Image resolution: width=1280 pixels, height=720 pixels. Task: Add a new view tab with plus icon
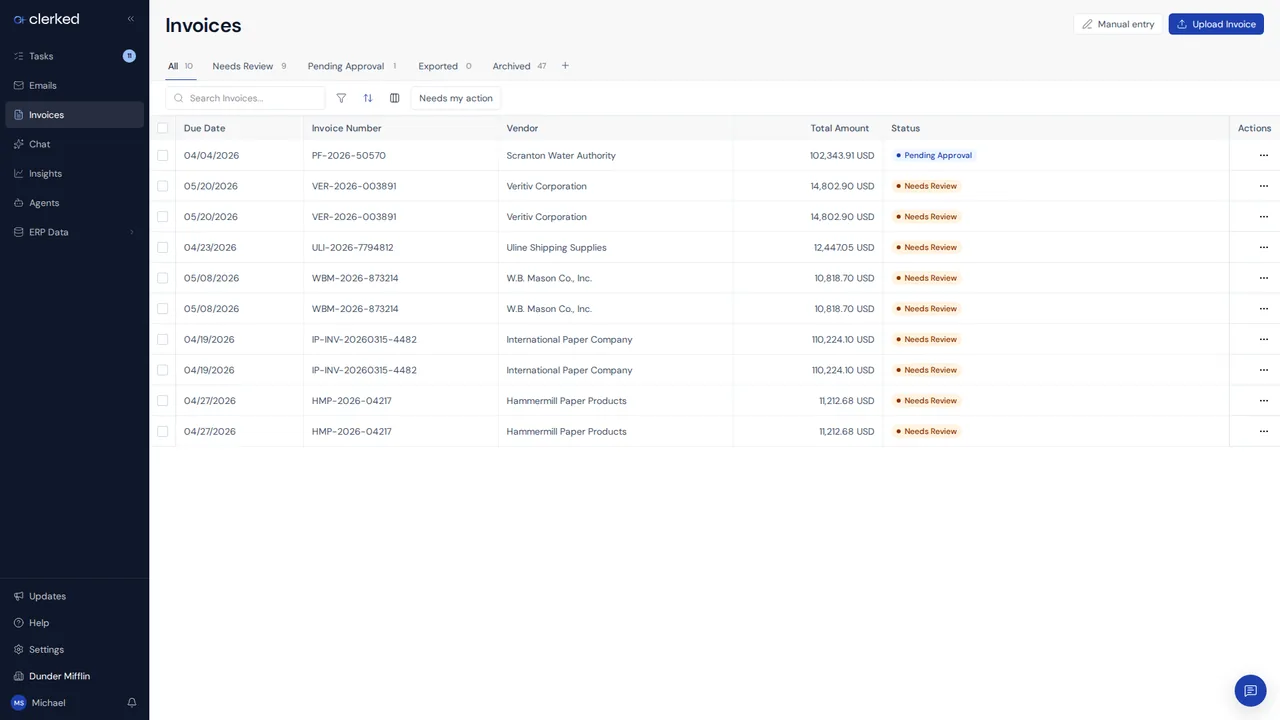[x=565, y=66]
